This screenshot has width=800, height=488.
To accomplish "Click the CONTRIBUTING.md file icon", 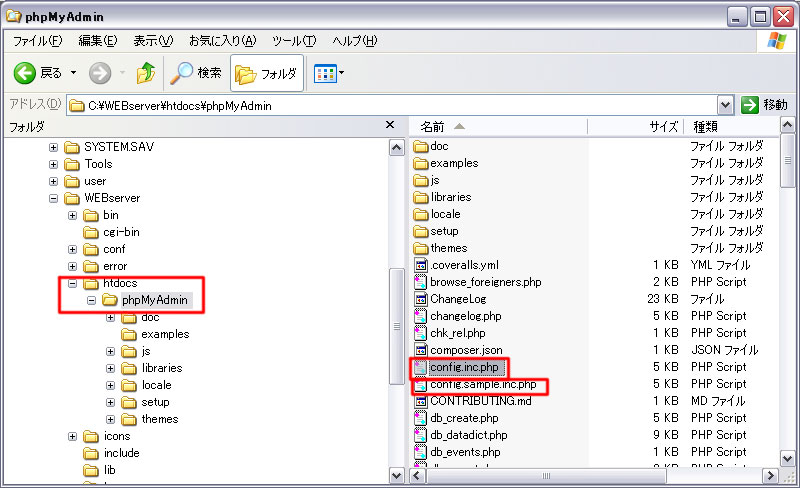I will point(420,401).
